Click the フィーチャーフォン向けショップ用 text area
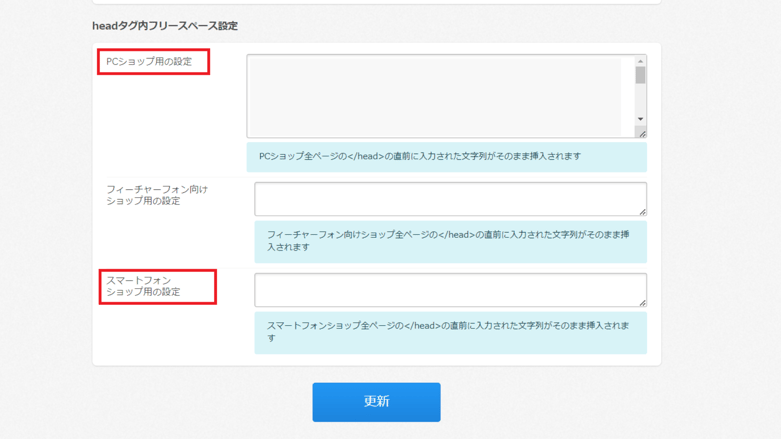Viewport: 781px width, 439px height. click(x=450, y=199)
